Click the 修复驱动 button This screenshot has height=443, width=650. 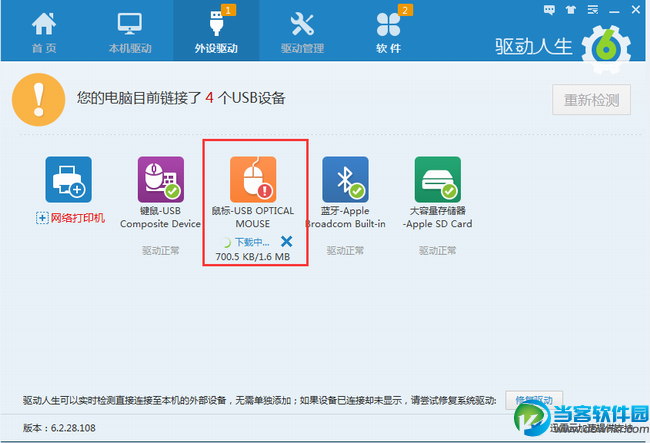point(534,400)
